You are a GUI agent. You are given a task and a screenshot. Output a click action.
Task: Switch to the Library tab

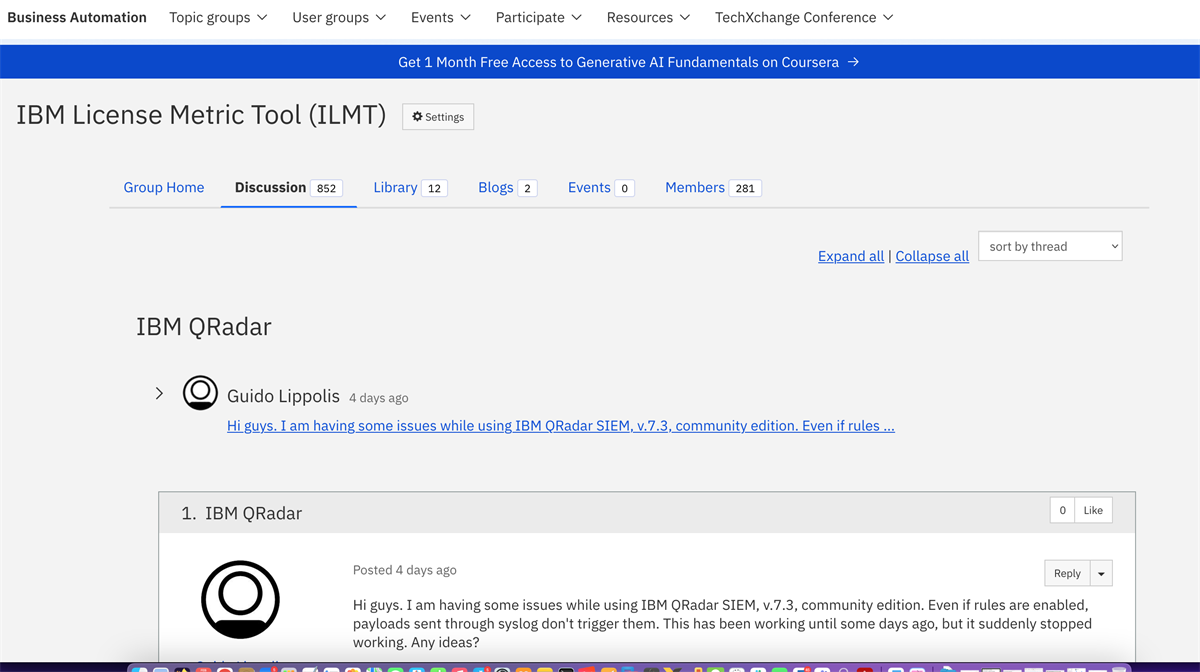pyautogui.click(x=395, y=187)
